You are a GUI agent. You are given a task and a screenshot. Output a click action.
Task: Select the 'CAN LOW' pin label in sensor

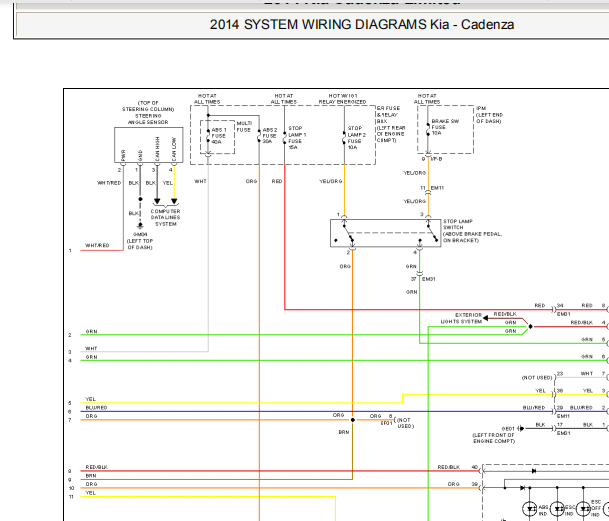click(x=174, y=149)
